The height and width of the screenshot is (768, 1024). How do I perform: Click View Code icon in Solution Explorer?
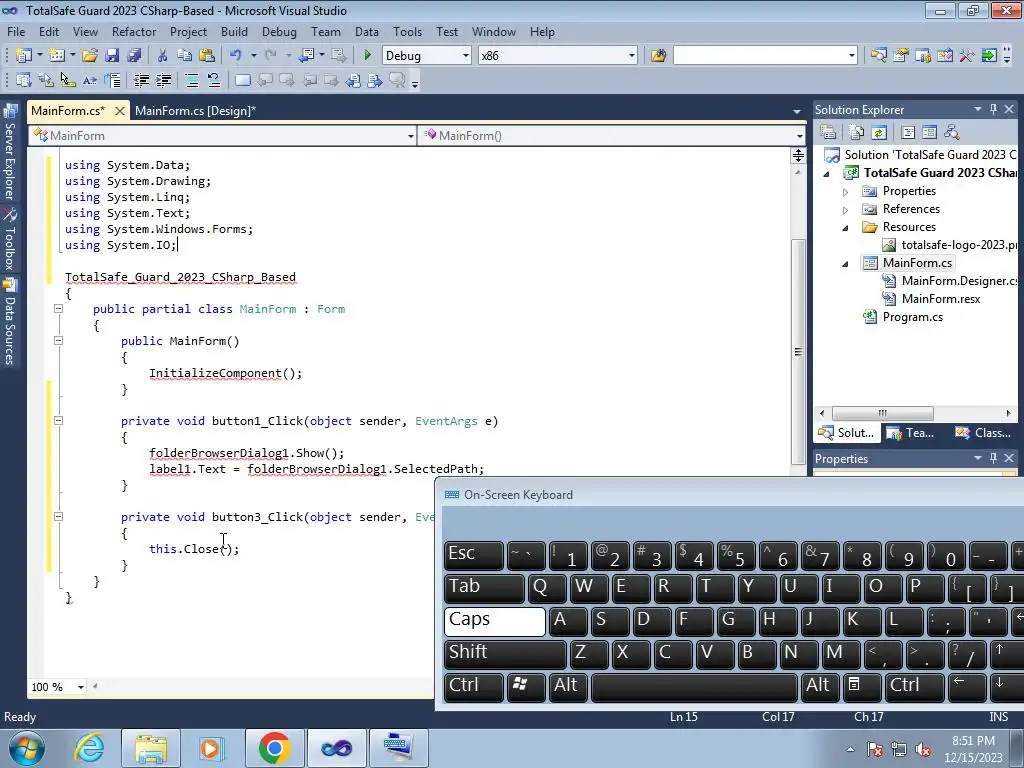[x=908, y=133]
